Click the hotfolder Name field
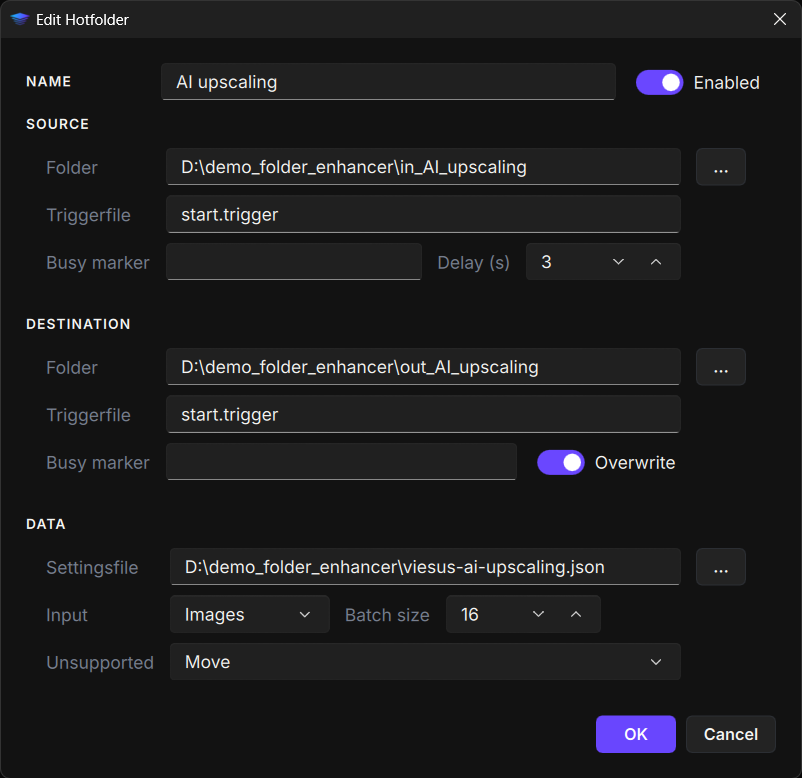Image resolution: width=802 pixels, height=778 pixels. click(388, 82)
